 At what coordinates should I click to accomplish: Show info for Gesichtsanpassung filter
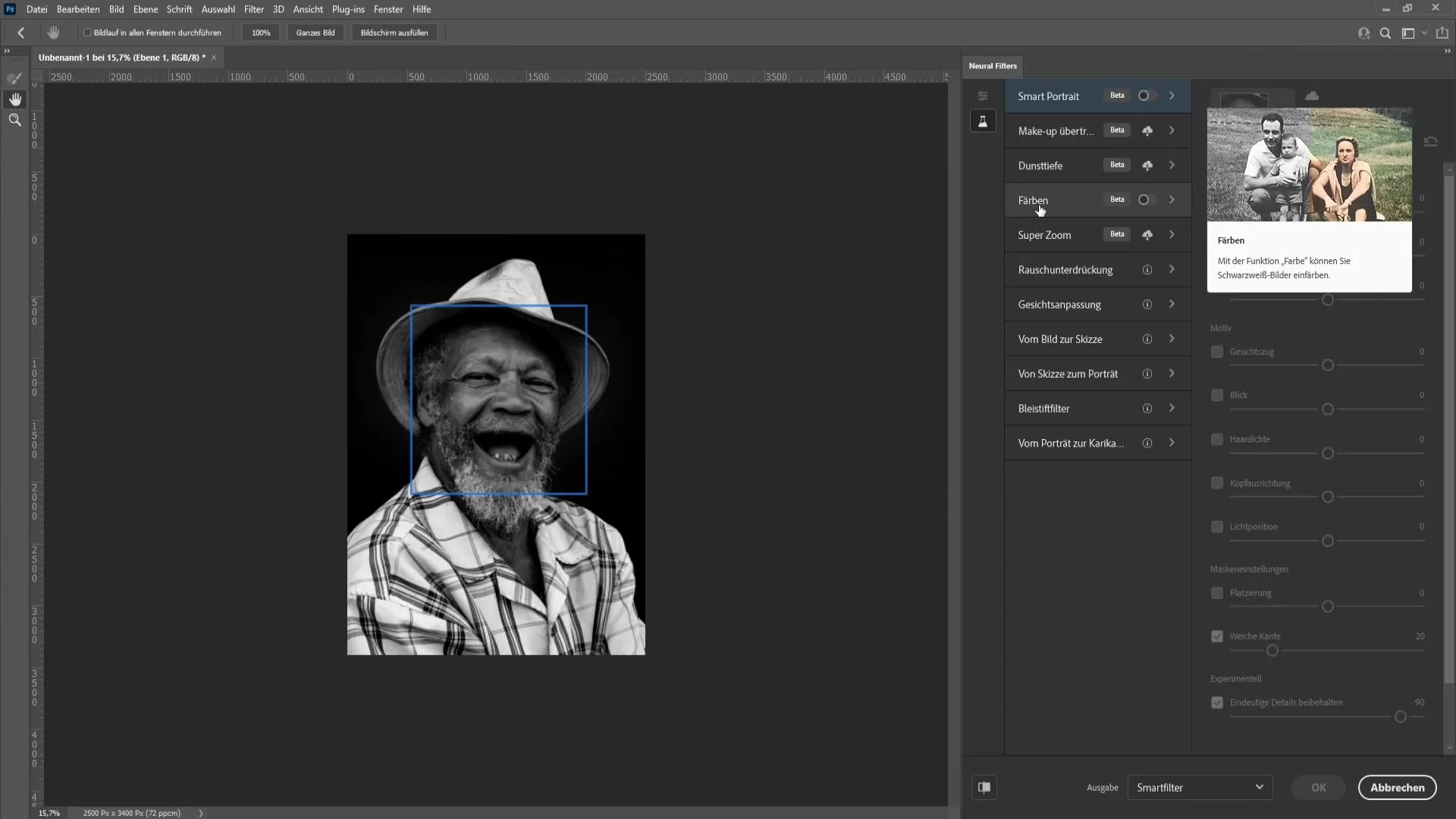tap(1147, 305)
